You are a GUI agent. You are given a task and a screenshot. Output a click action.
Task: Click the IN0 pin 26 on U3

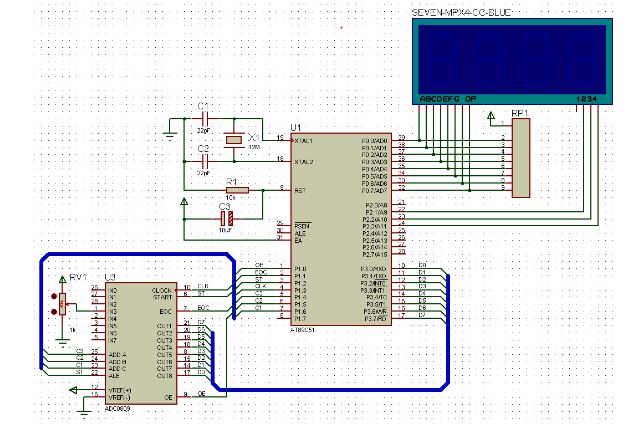coord(98,290)
